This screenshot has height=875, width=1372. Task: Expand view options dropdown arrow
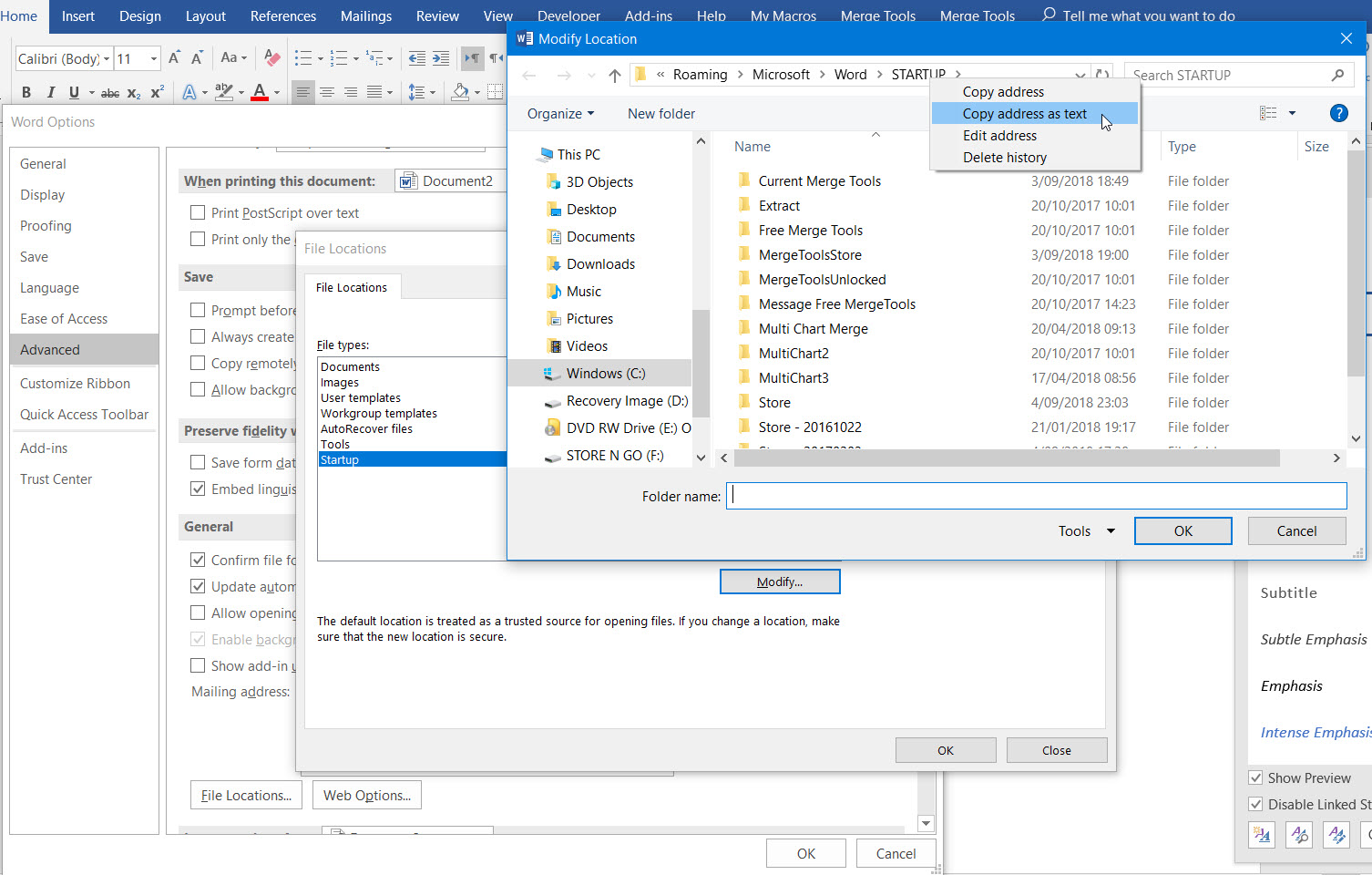click(1292, 113)
